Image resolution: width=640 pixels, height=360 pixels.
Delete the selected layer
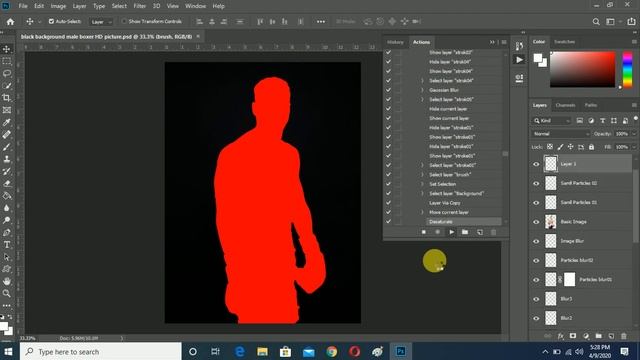click(624, 336)
